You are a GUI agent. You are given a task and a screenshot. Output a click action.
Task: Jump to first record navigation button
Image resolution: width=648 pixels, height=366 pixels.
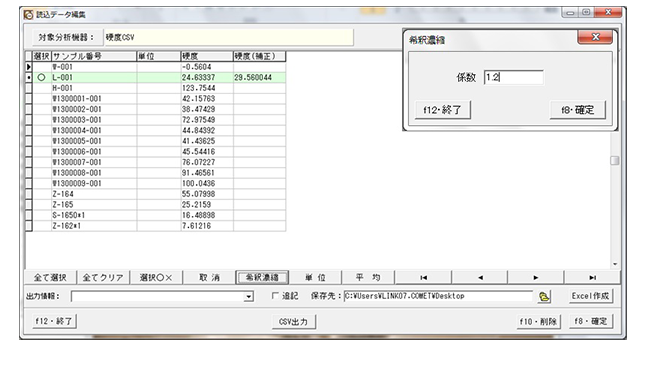point(423,278)
